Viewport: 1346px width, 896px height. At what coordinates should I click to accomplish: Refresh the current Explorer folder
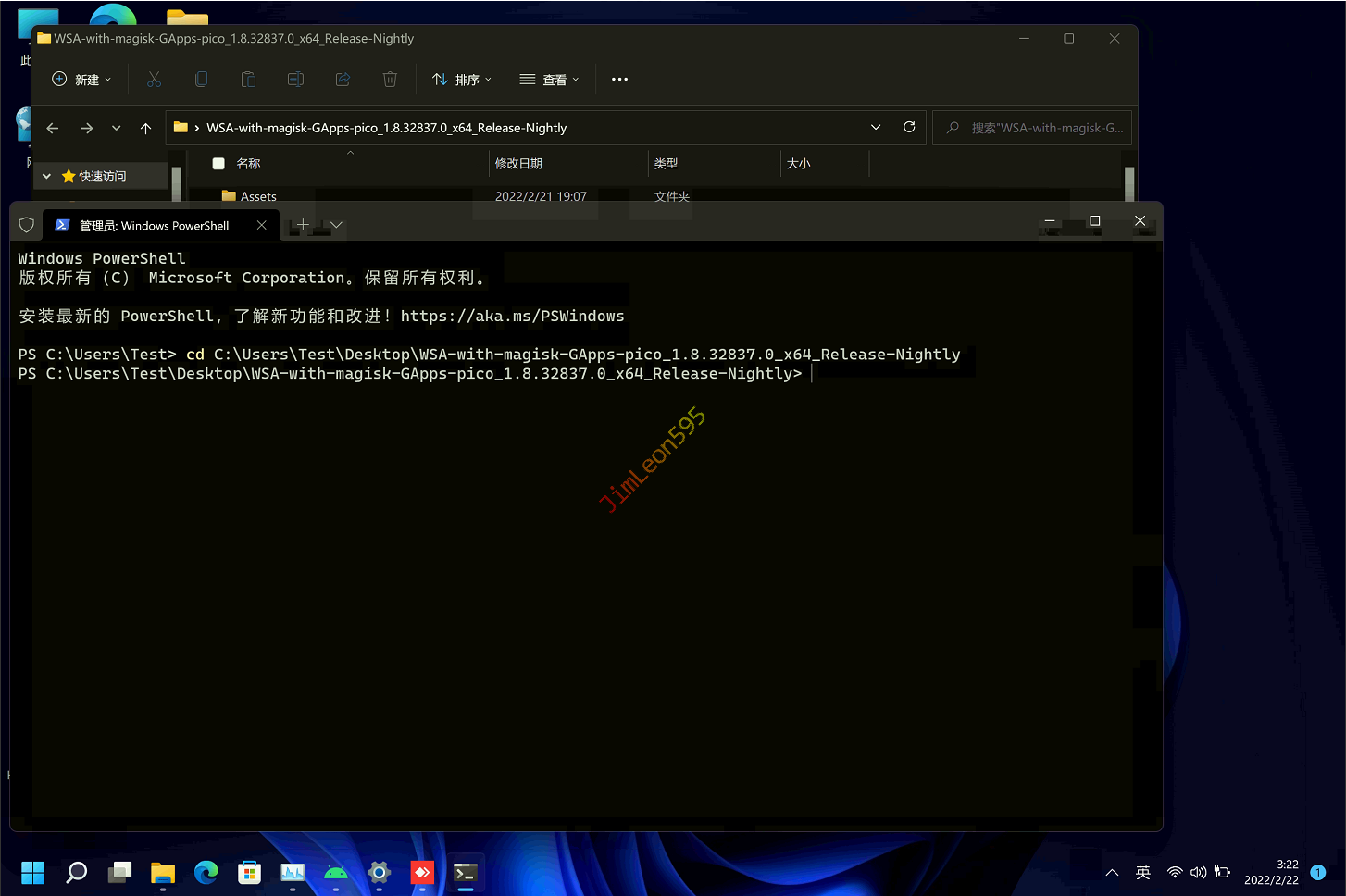point(909,128)
